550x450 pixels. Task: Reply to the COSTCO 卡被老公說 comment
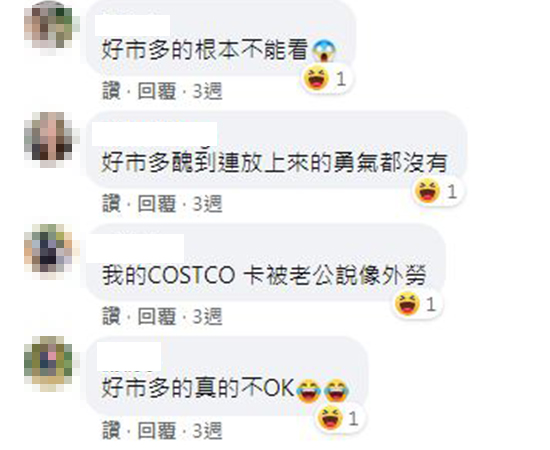point(156,316)
